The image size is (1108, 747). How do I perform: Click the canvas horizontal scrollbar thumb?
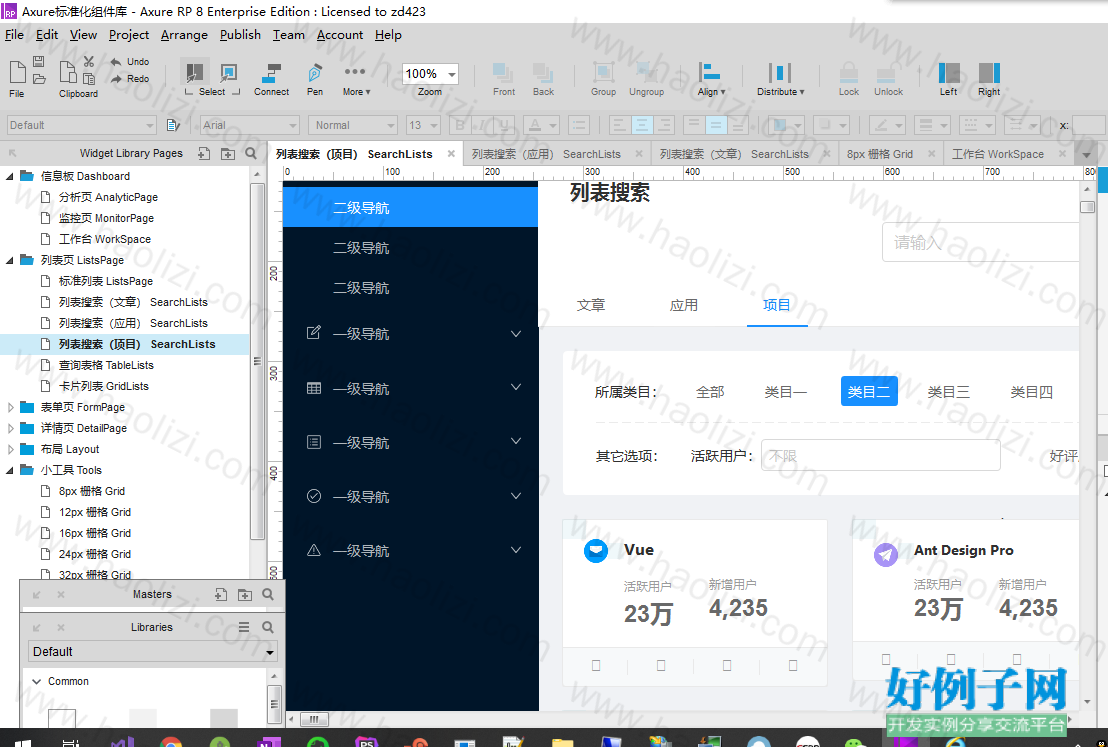tap(314, 719)
